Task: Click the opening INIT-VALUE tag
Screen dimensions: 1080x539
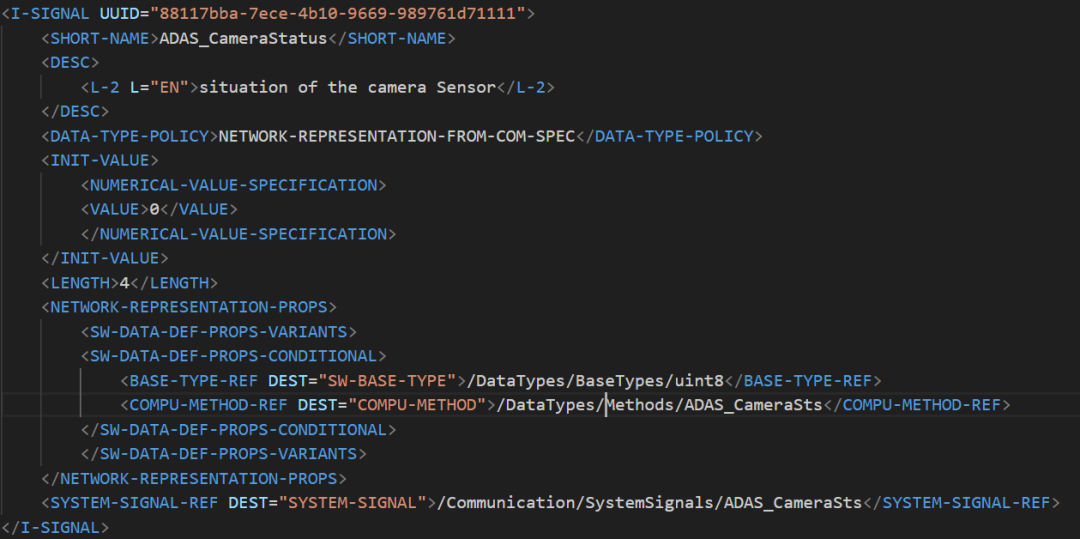Action: tap(100, 160)
